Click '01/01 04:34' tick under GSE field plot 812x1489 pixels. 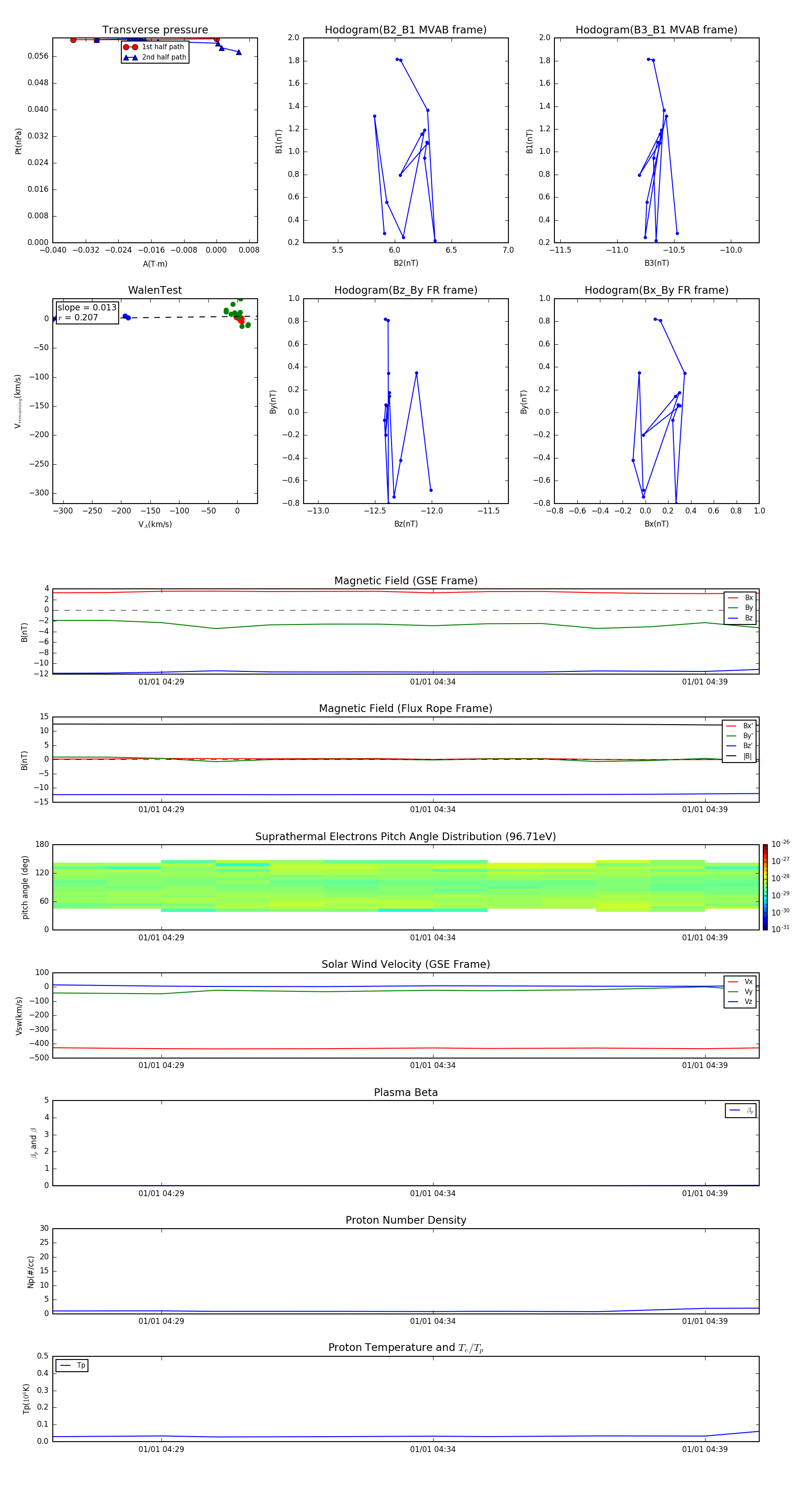(x=433, y=682)
